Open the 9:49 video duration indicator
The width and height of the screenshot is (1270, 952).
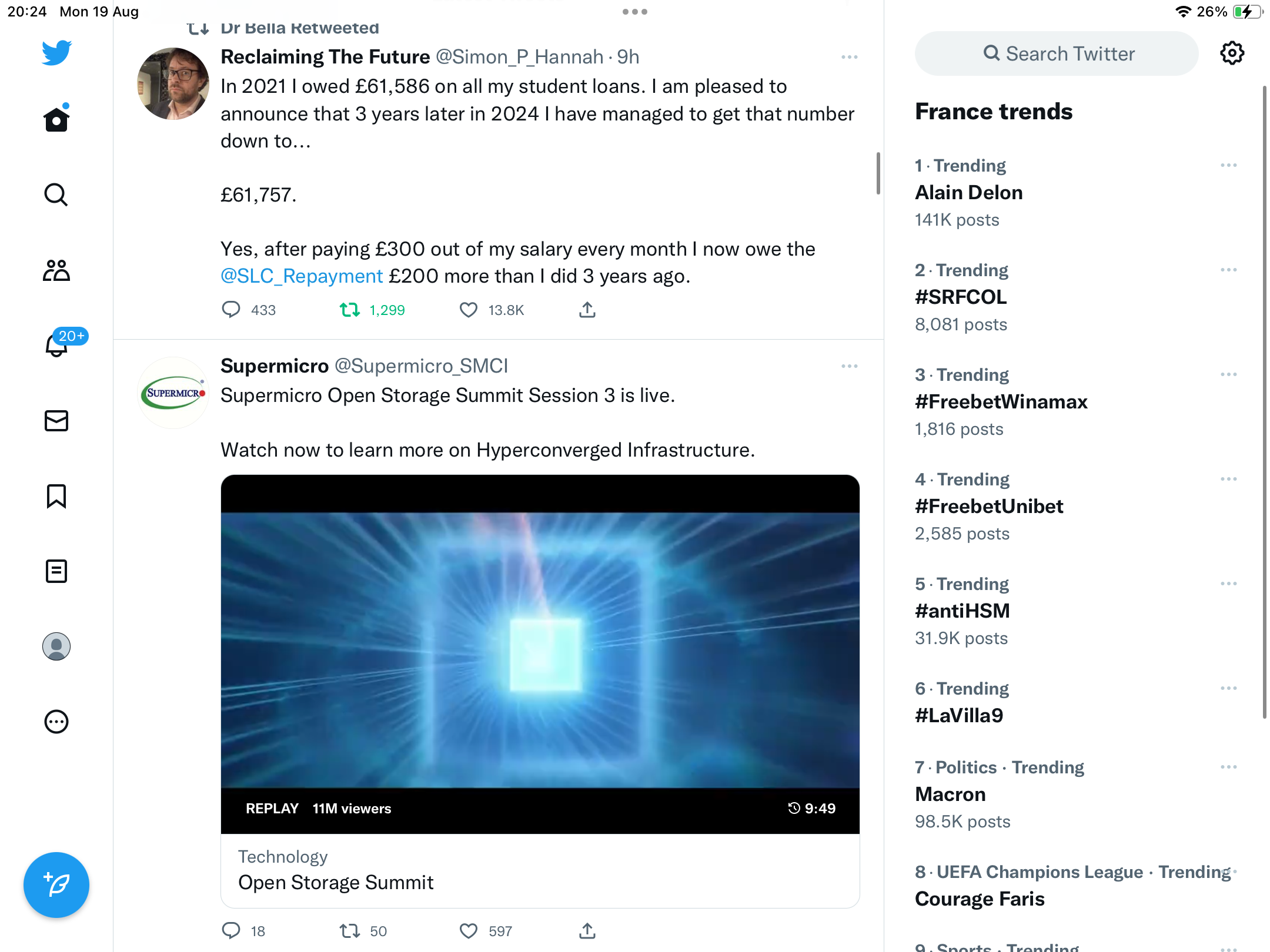click(x=811, y=809)
